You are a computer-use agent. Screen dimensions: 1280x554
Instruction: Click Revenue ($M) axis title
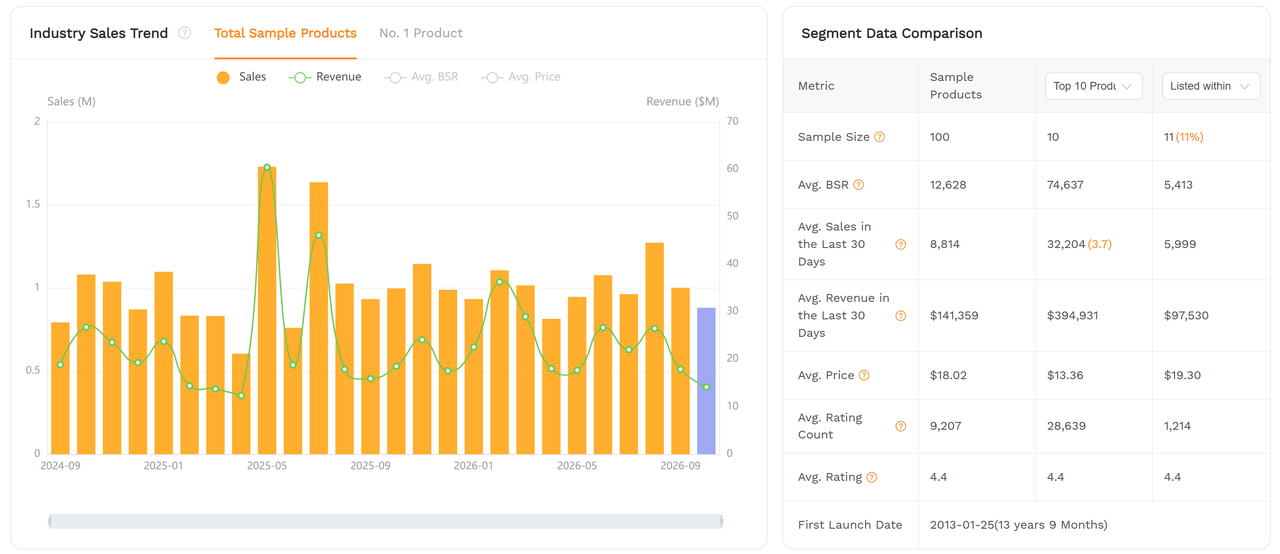coord(682,102)
